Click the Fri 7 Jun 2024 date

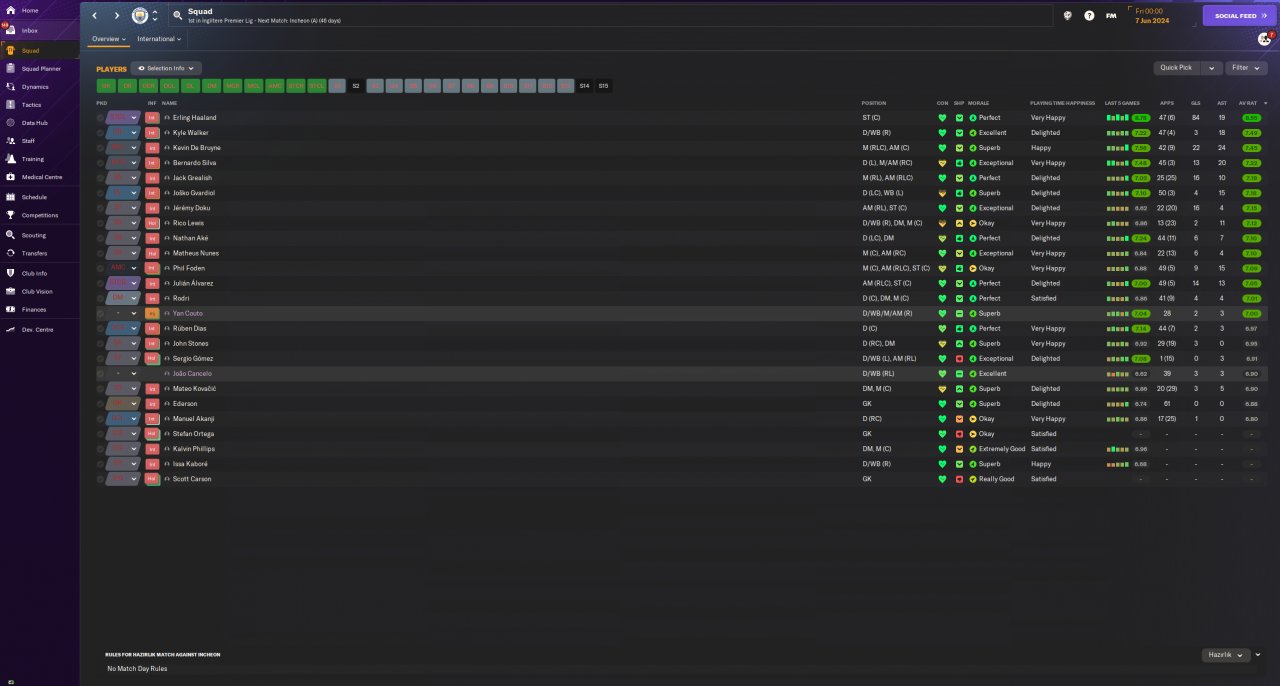1152,16
